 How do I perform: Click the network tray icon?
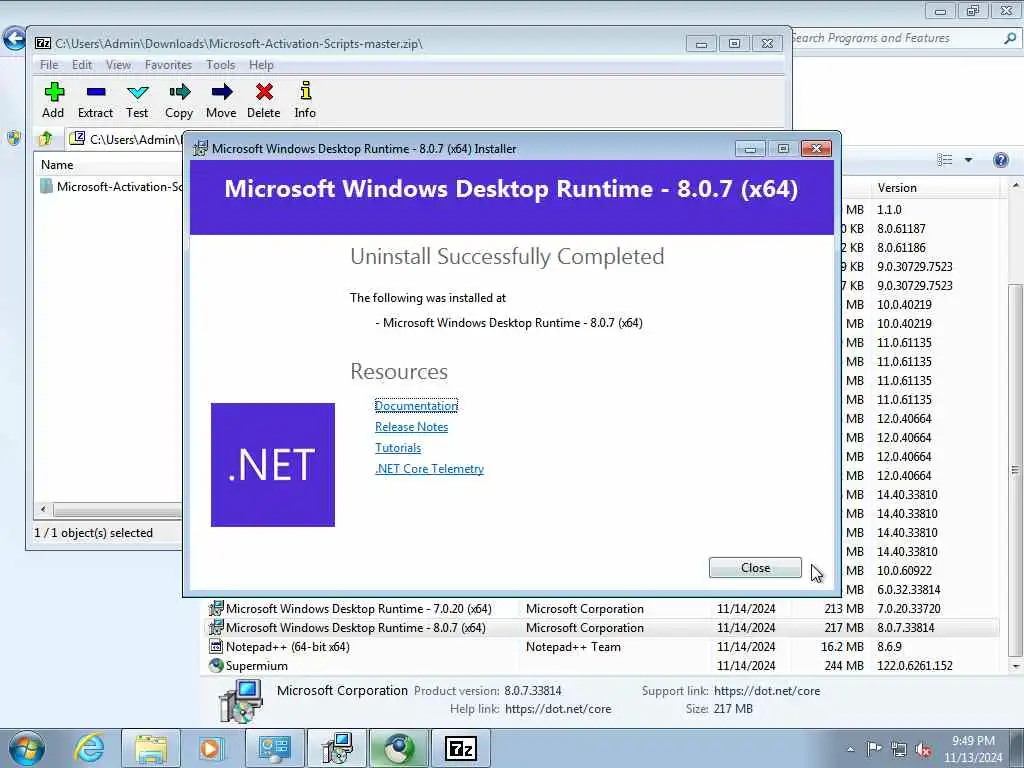click(899, 749)
